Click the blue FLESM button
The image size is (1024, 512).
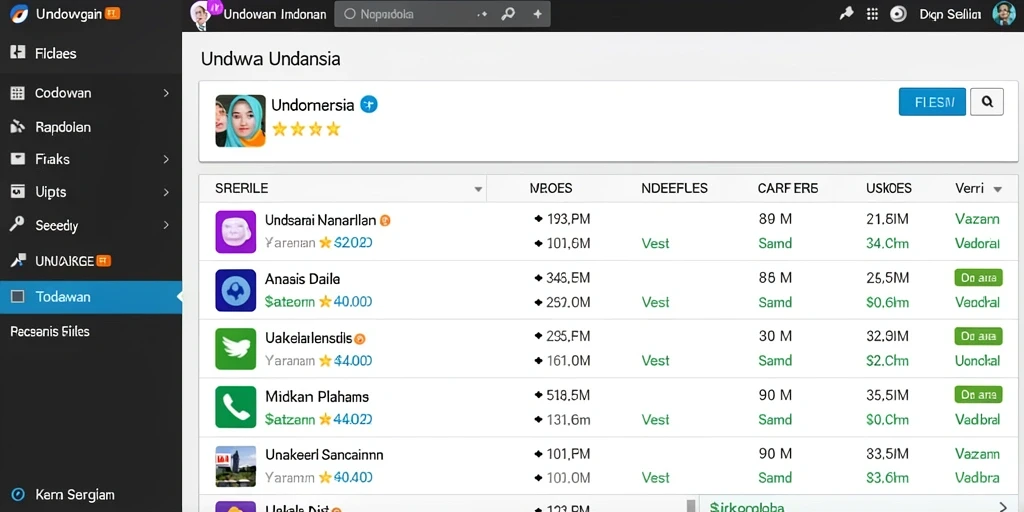[932, 102]
